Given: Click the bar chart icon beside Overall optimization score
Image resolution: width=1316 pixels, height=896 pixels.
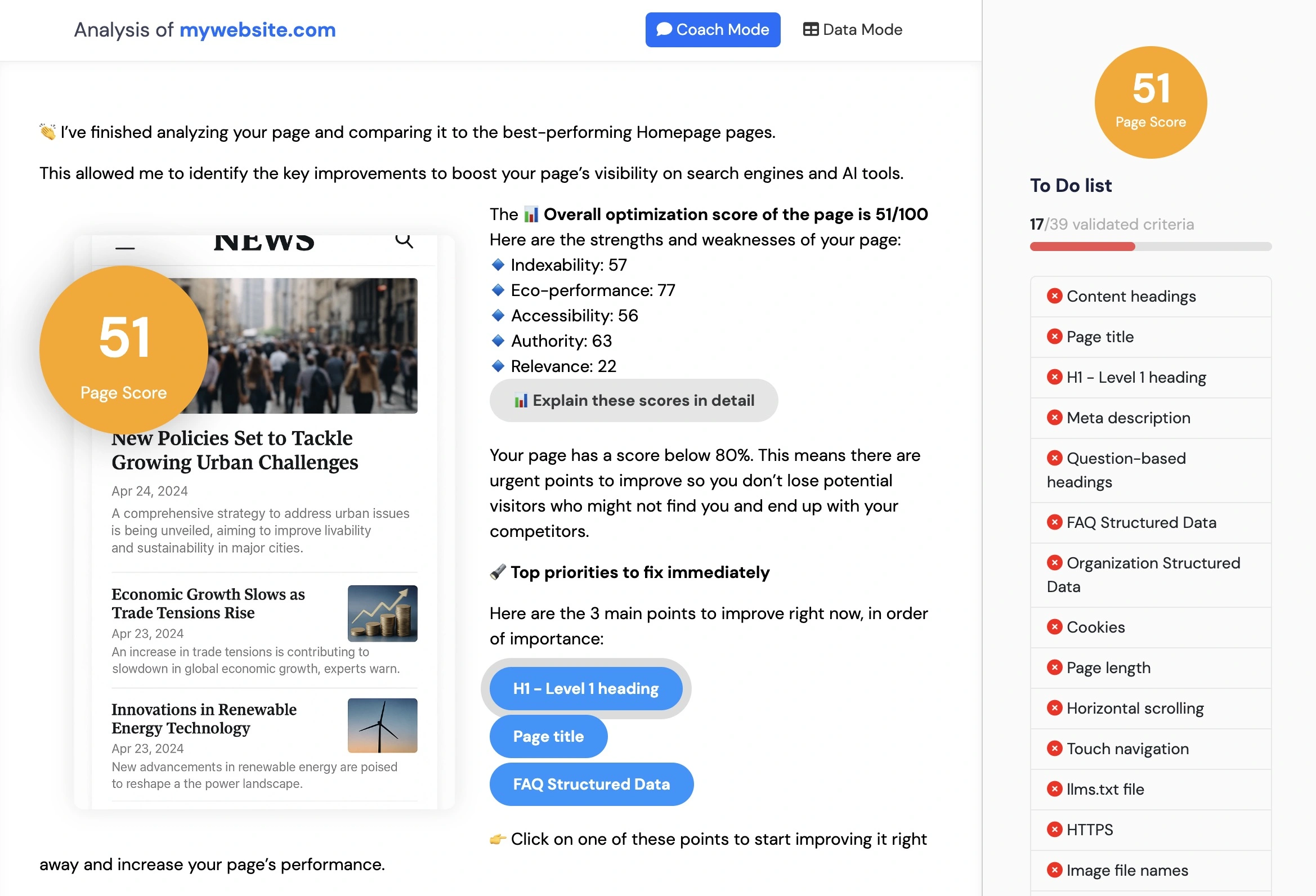Looking at the screenshot, I should coord(531,214).
